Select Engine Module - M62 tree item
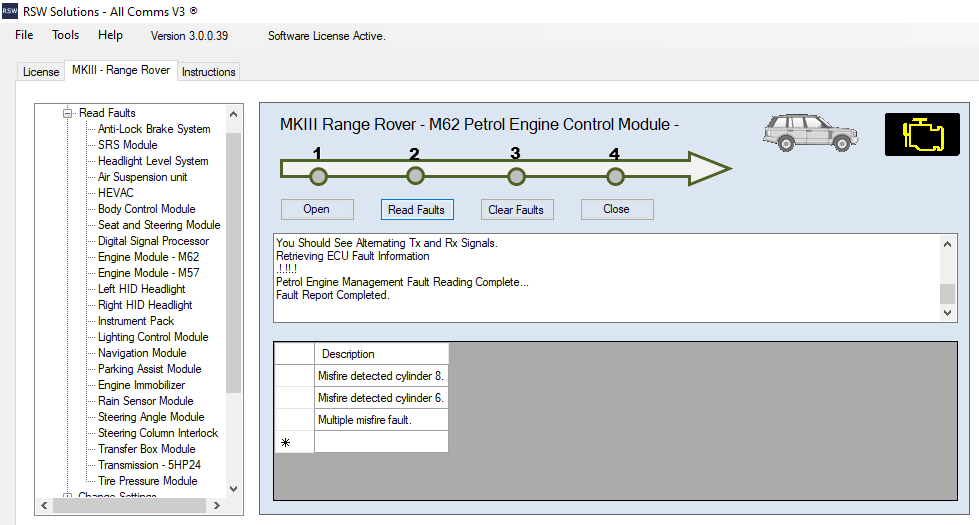Screen dimensions: 979x525 149,257
